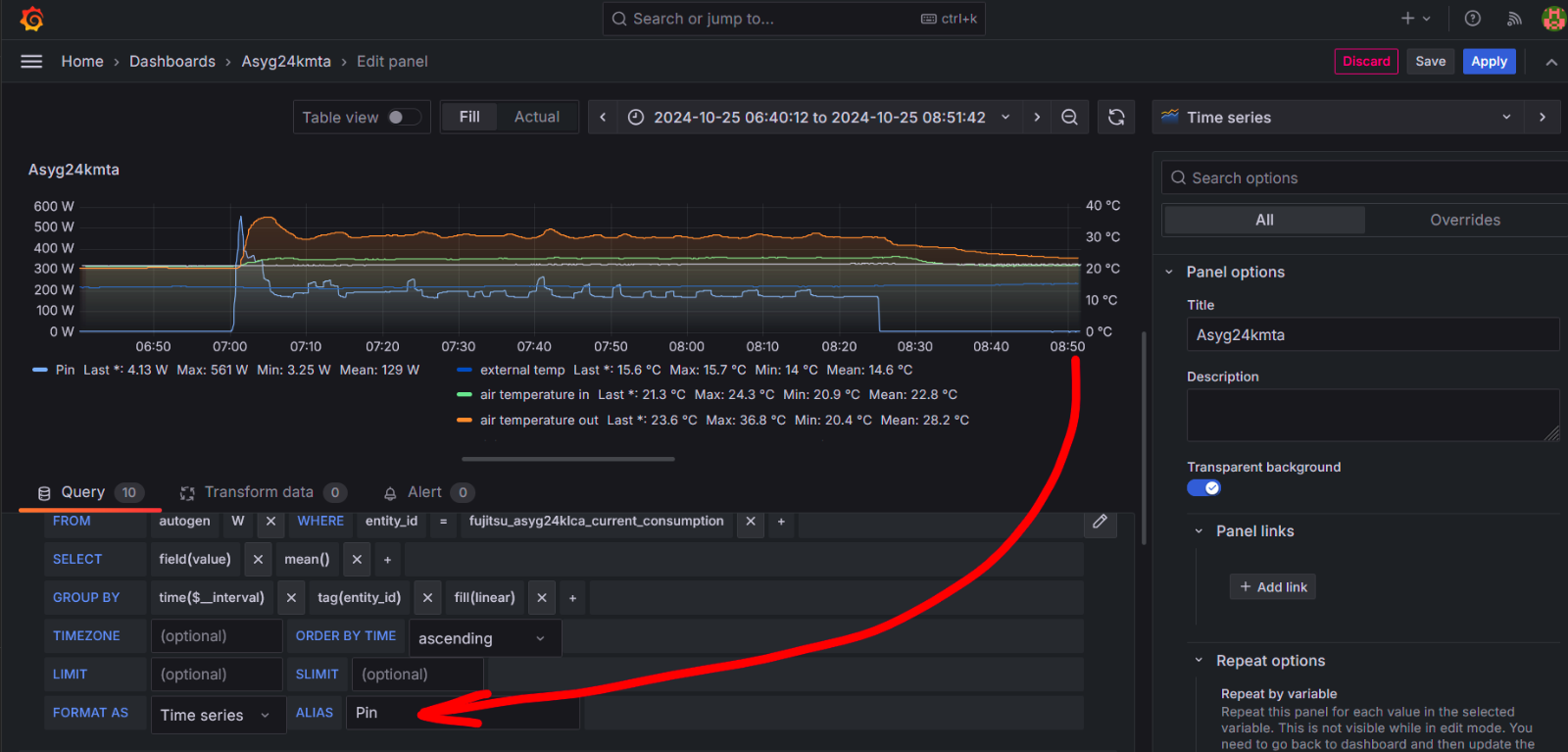
Task: Open the hamburger navigation menu
Action: point(31,61)
